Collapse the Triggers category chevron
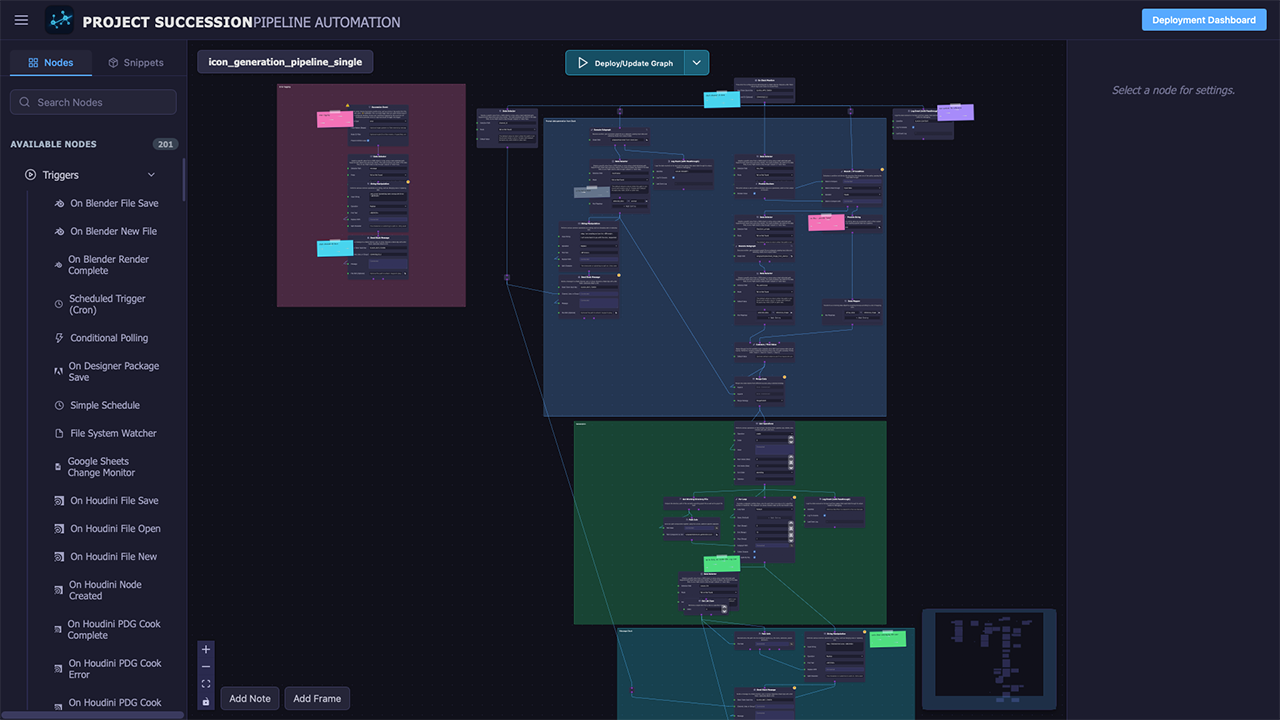 [152, 175]
